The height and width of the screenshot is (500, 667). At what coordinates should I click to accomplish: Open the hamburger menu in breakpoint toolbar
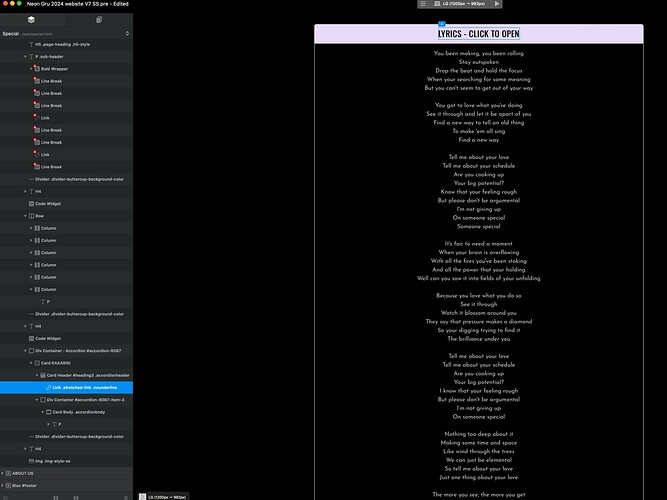pos(423,3)
